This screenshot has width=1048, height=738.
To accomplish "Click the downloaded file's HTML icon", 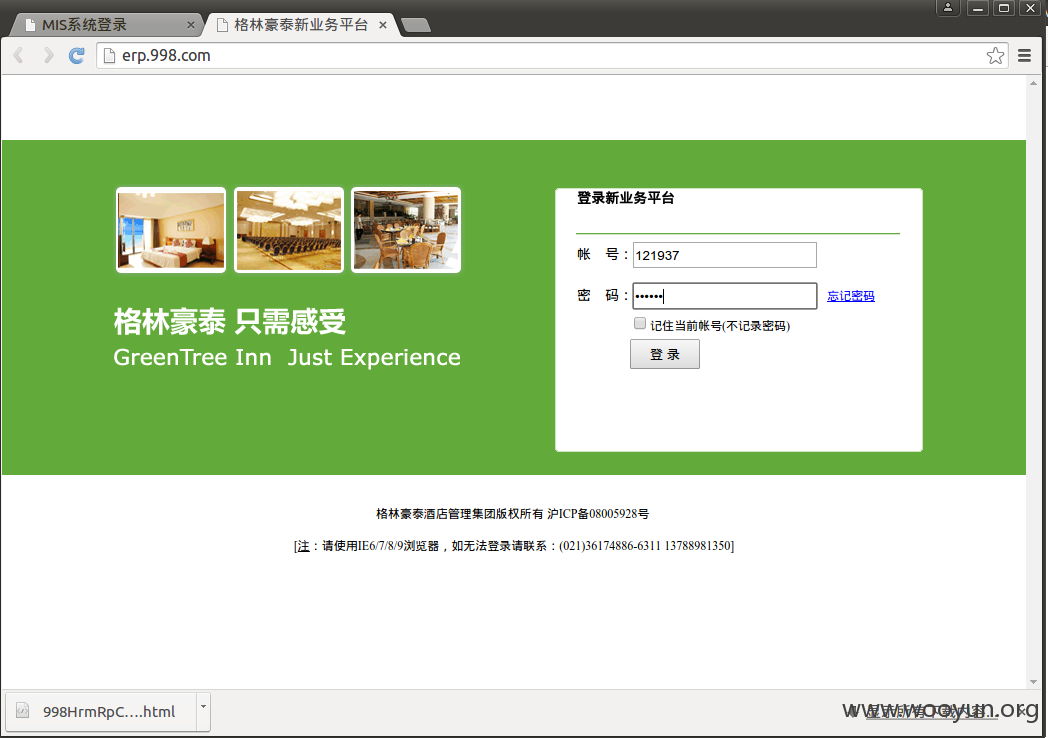I will (x=22, y=711).
